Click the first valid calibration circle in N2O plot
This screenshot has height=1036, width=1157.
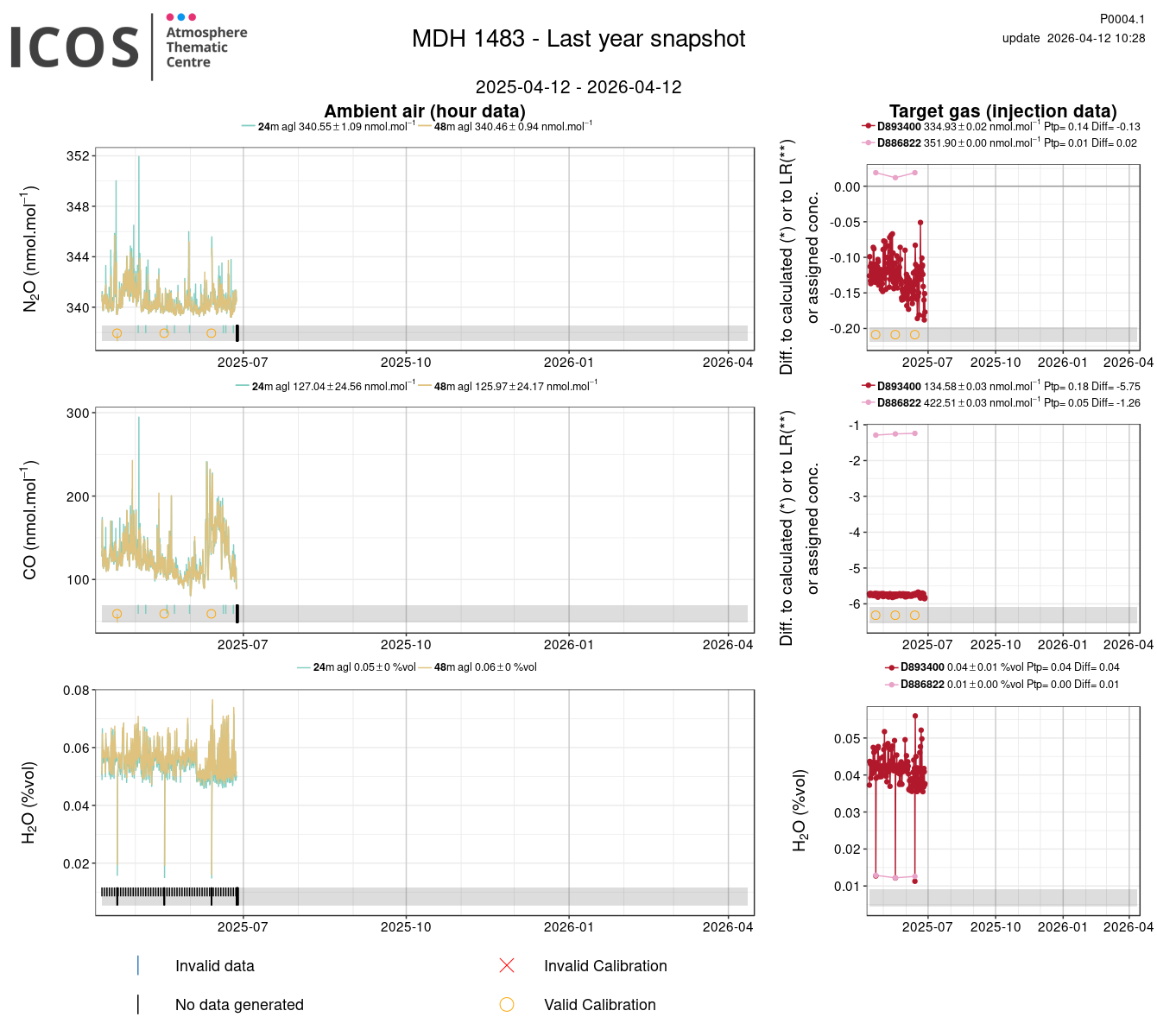coord(117,333)
